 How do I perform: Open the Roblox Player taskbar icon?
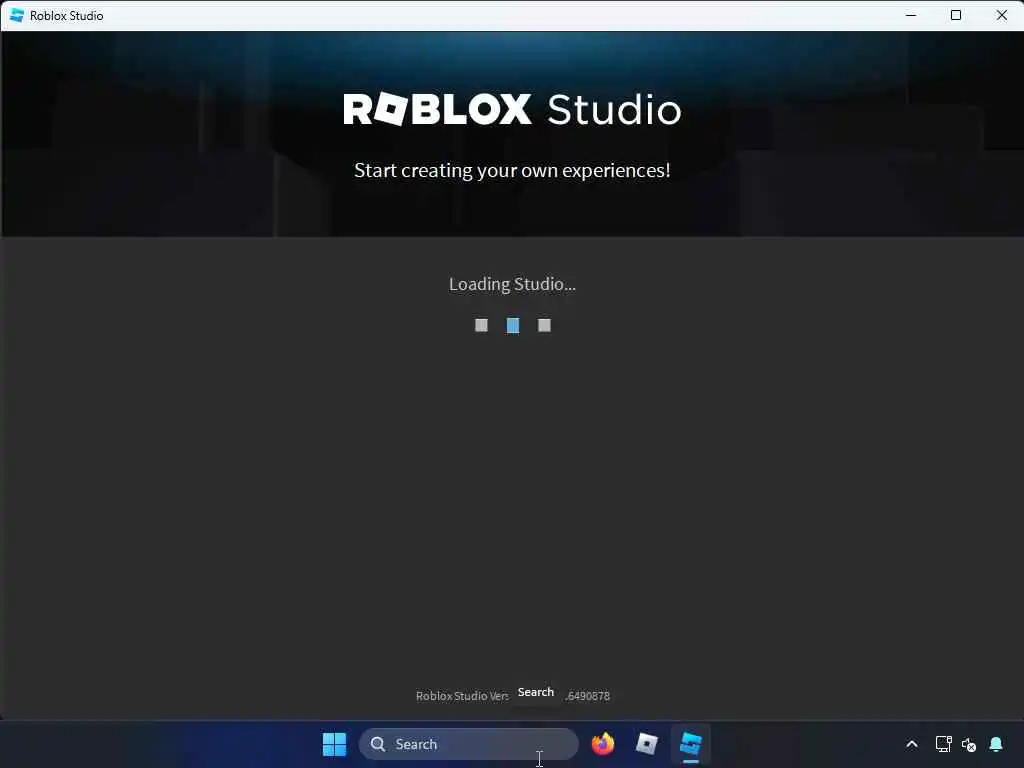pyautogui.click(x=647, y=744)
